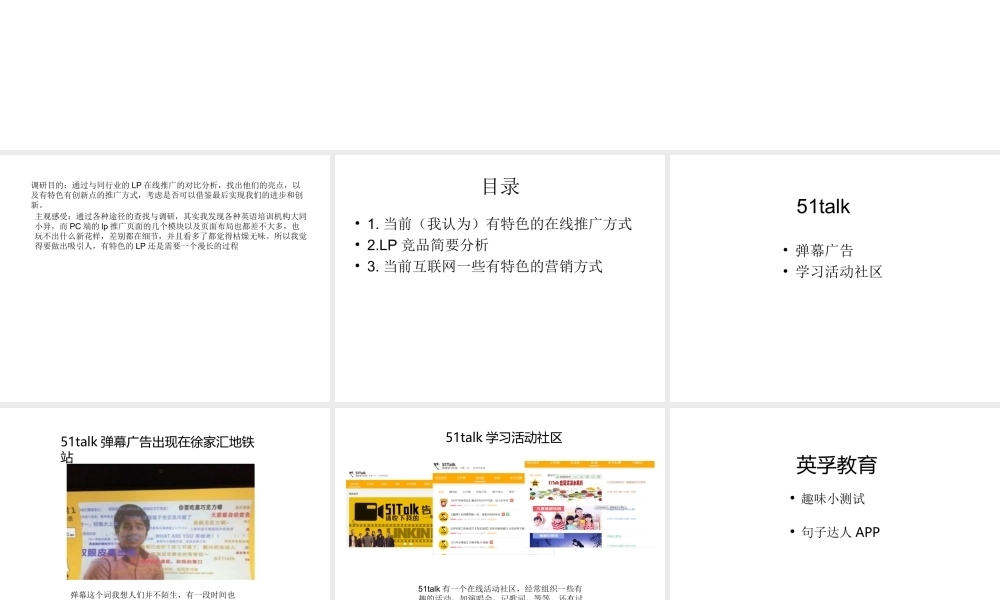
Task: Click the 51Talk logo atop the forum page
Action: pyautogui.click(x=437, y=465)
